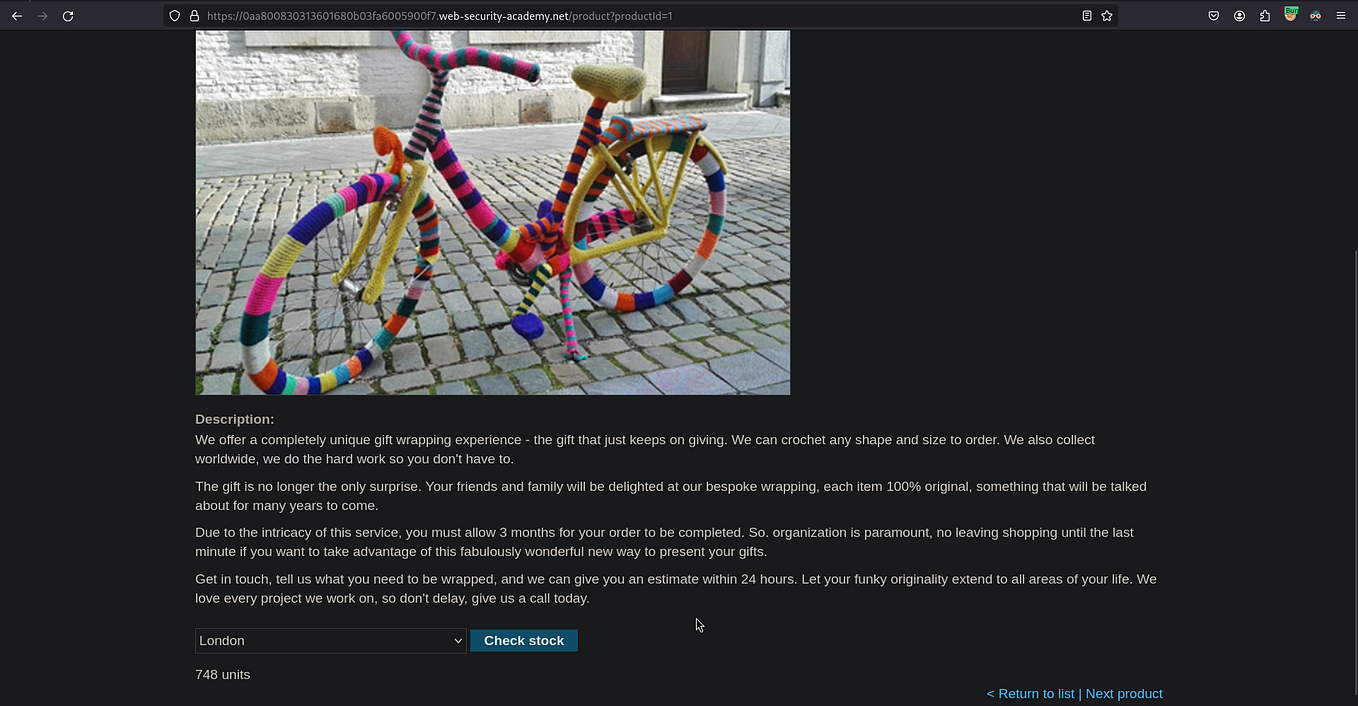1358x706 pixels.
Task: Toggle Reader View for the page
Action: point(1086,16)
